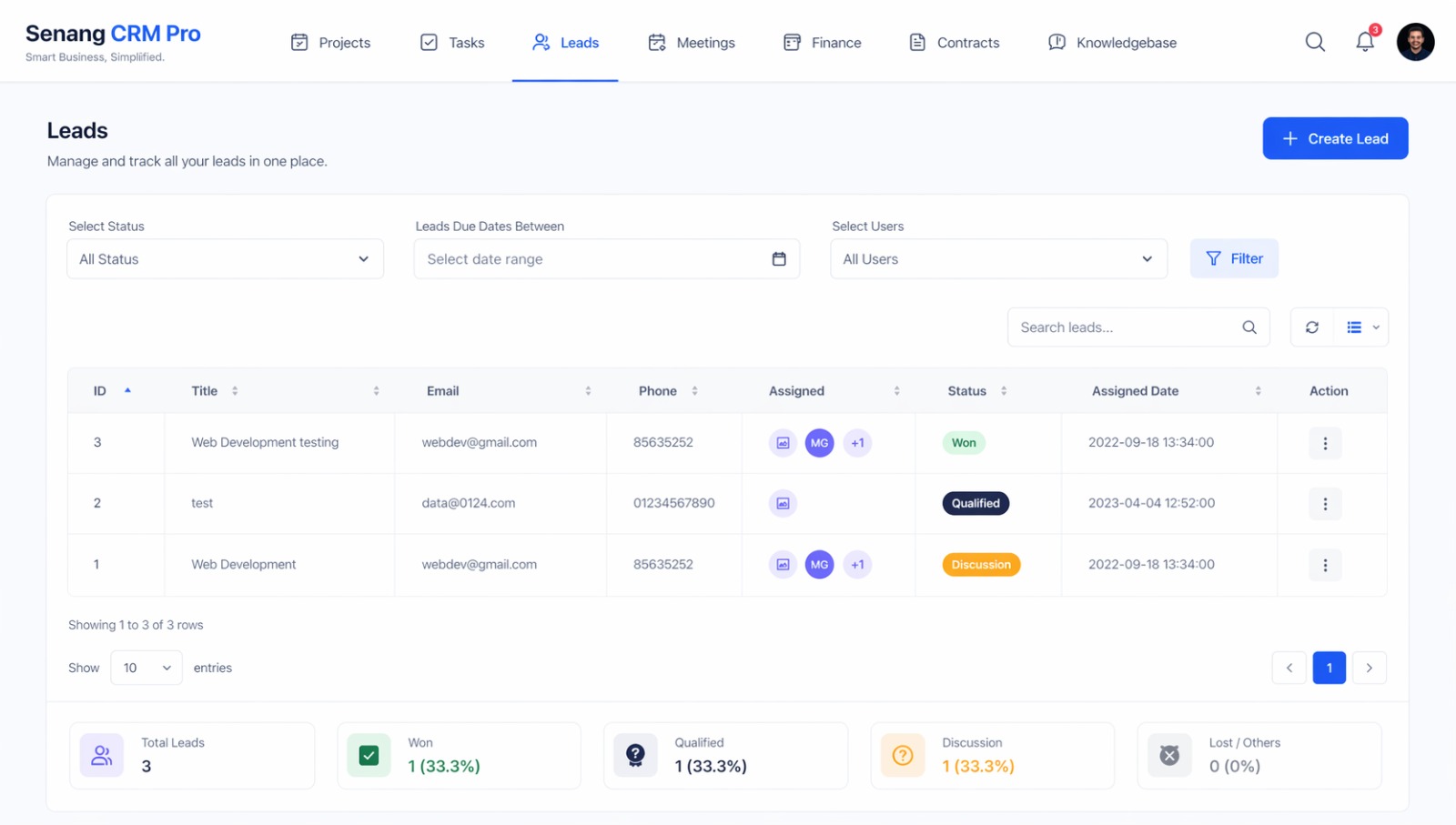This screenshot has width=1456, height=825.
Task: Click the +1 assignees badge on lead 3
Action: [857, 443]
